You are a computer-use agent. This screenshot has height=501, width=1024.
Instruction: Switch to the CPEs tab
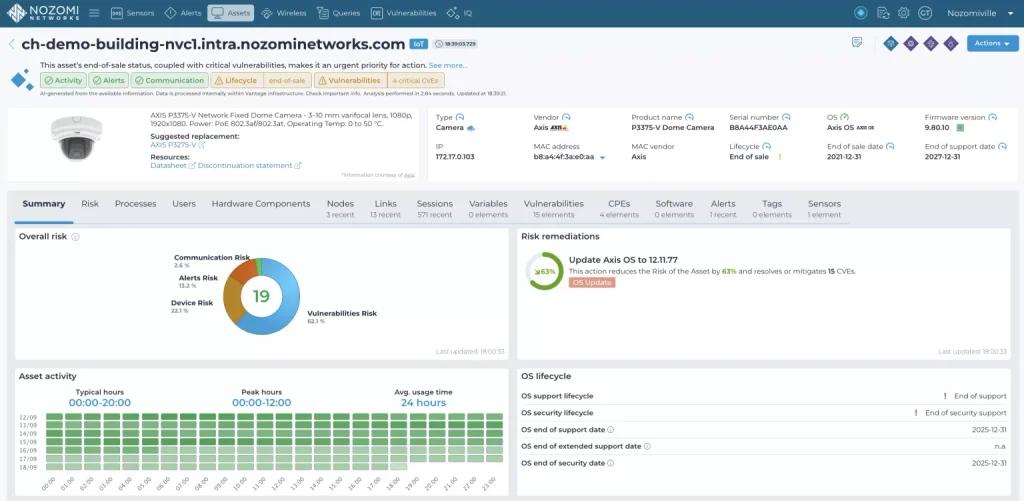tap(618, 208)
